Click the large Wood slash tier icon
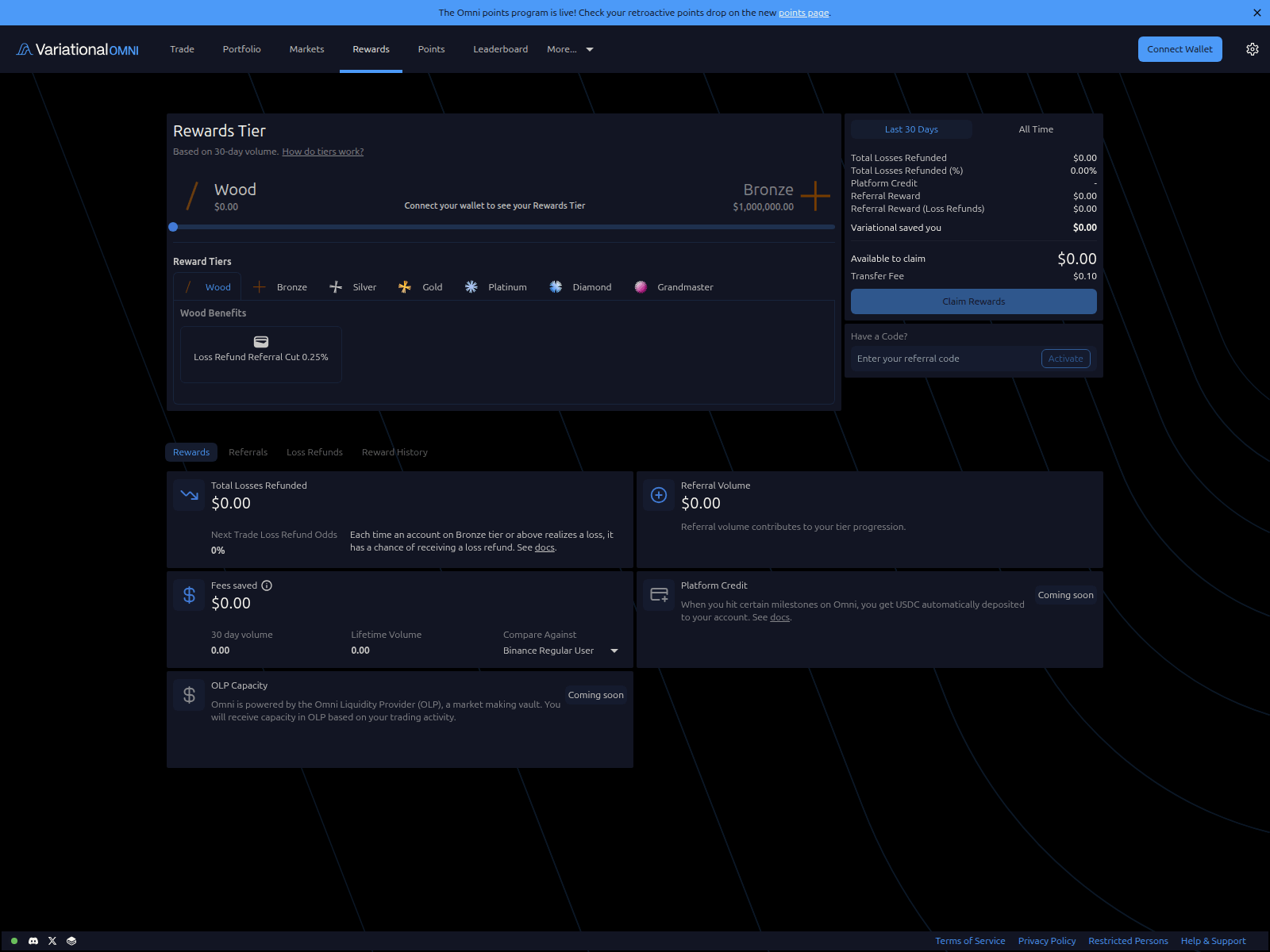The height and width of the screenshot is (952, 1270). (192, 196)
